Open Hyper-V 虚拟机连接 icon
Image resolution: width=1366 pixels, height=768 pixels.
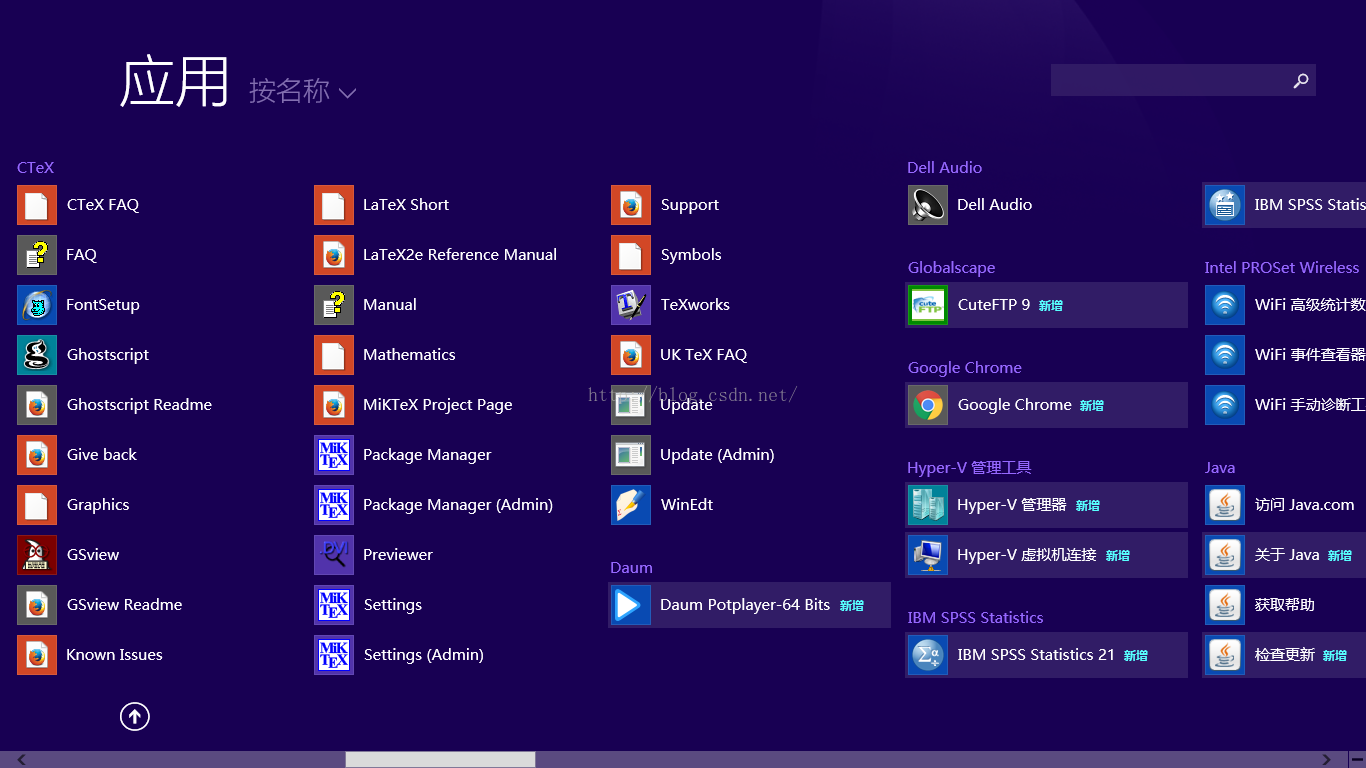tap(928, 555)
